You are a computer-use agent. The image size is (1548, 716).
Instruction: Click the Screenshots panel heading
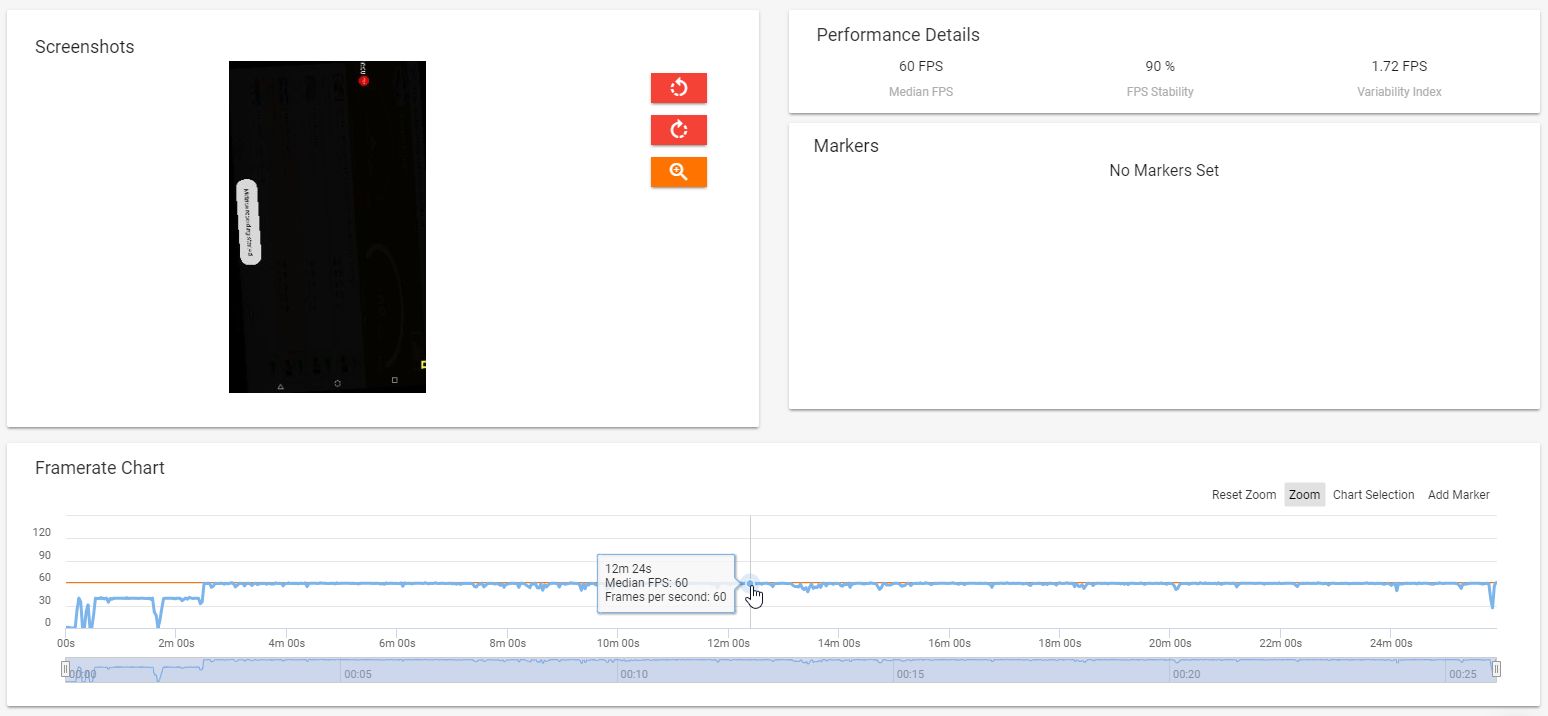point(84,47)
